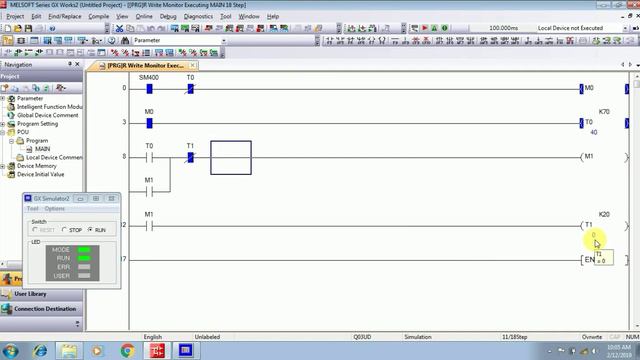Open the Options menu in GX Simulator2
The height and width of the screenshot is (360, 640).
point(55,209)
